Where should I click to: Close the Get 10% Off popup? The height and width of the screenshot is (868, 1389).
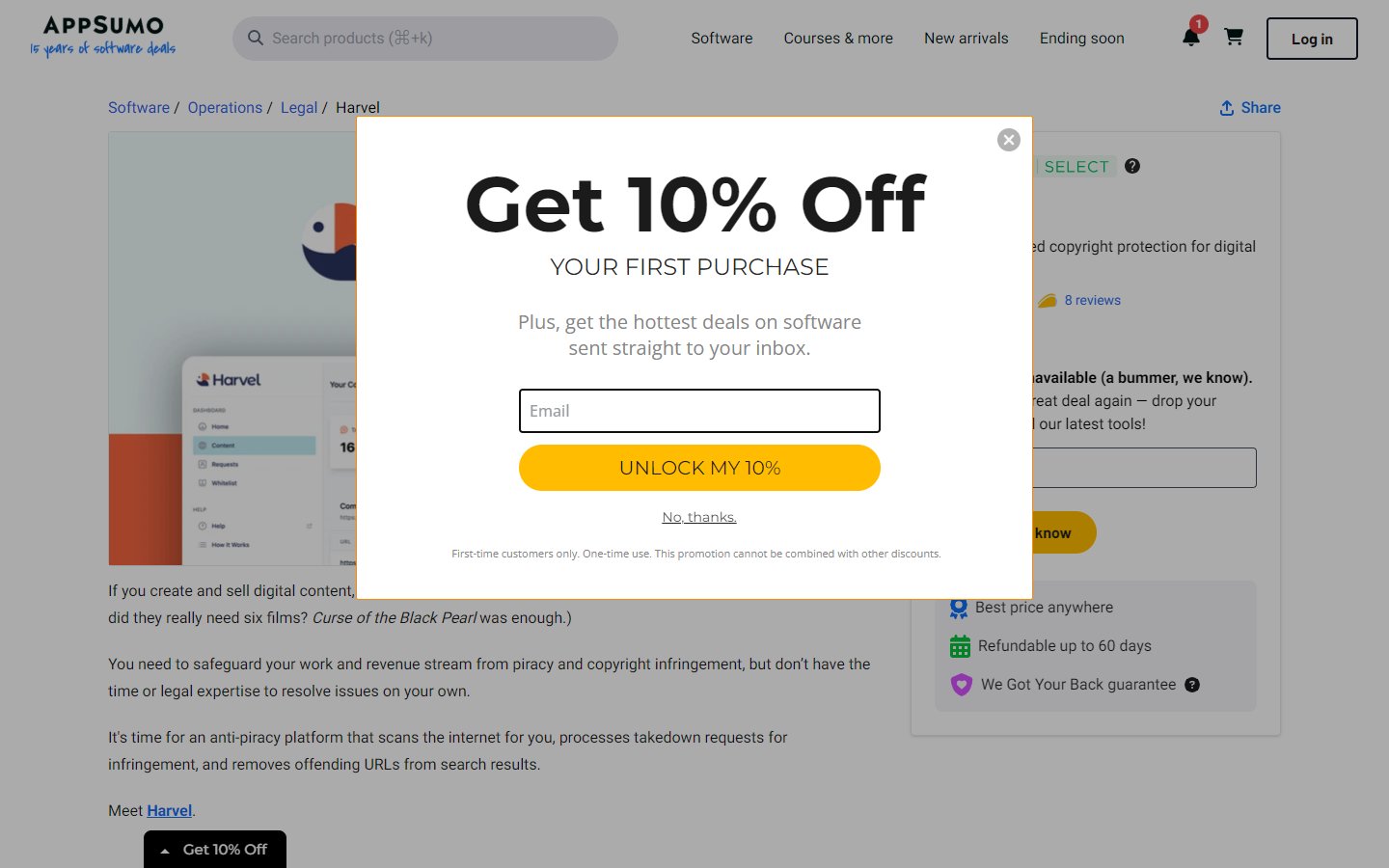[1008, 139]
